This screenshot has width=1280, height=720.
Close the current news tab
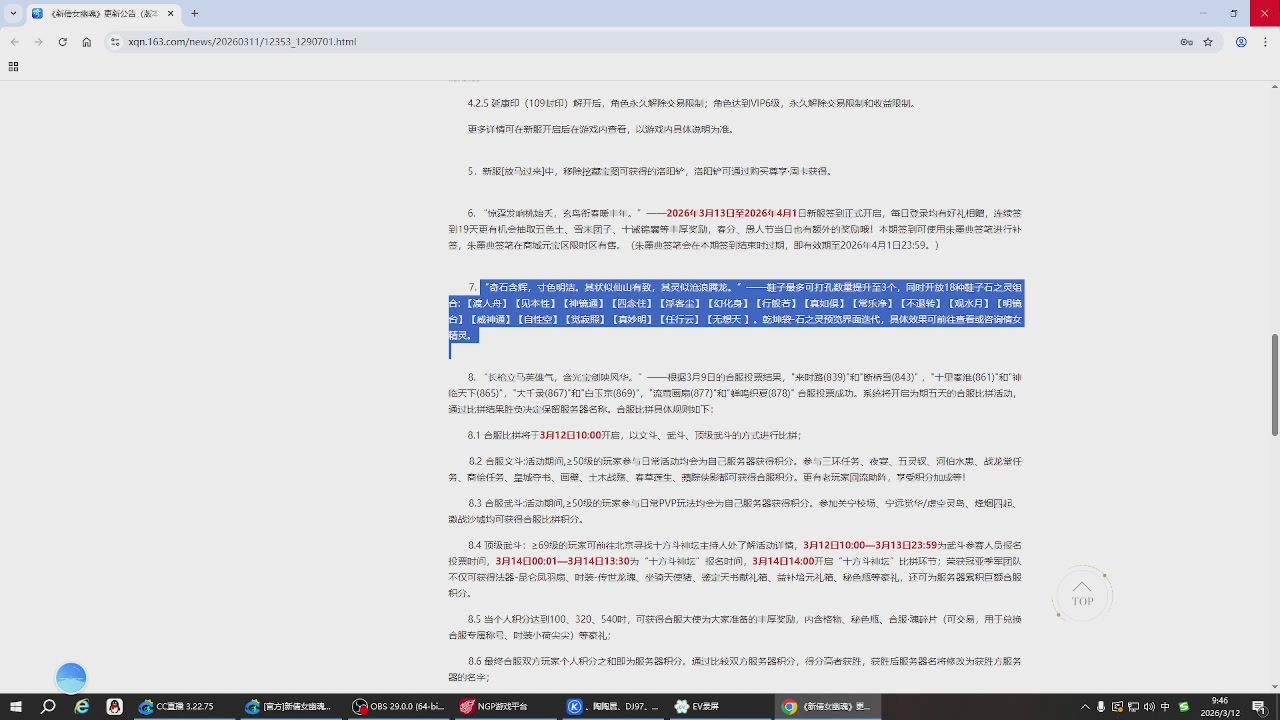[x=171, y=13]
